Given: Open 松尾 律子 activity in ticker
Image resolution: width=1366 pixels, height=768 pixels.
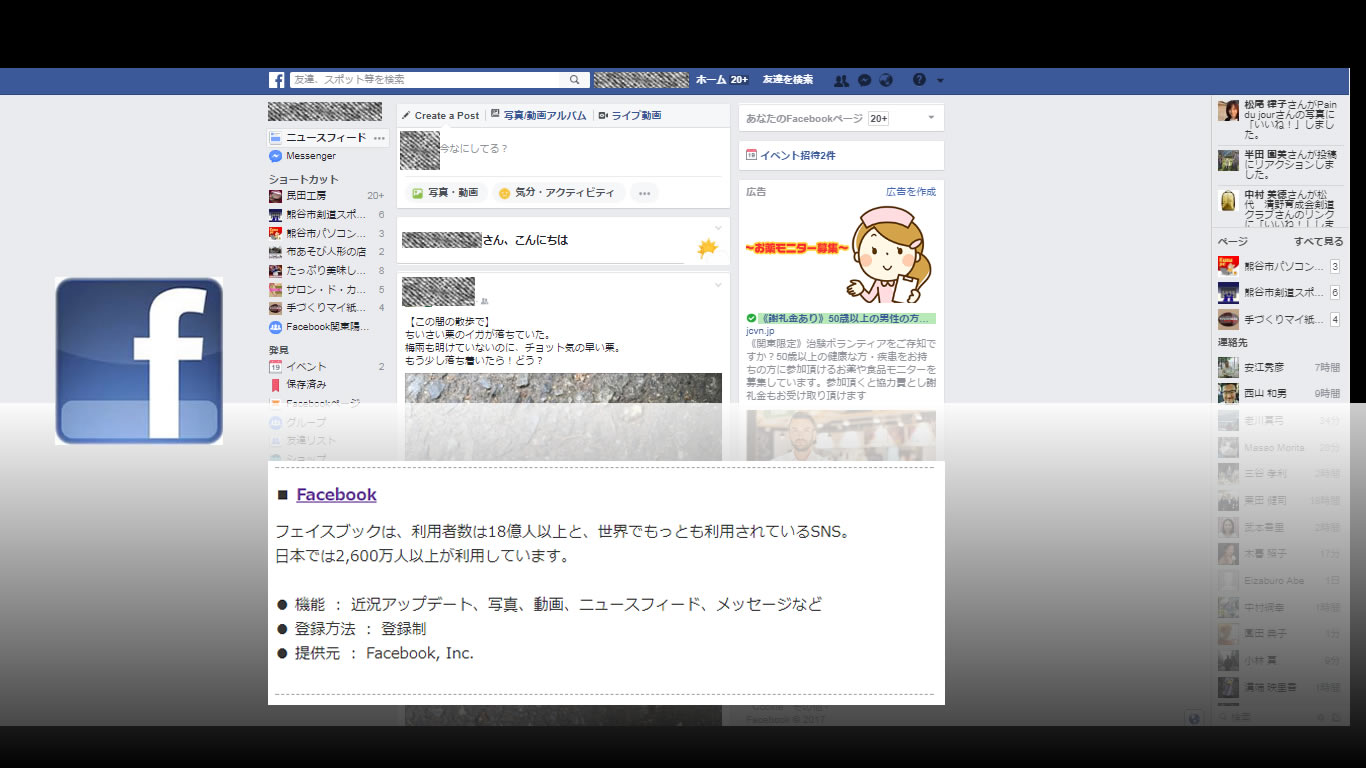Looking at the screenshot, I should [1279, 118].
